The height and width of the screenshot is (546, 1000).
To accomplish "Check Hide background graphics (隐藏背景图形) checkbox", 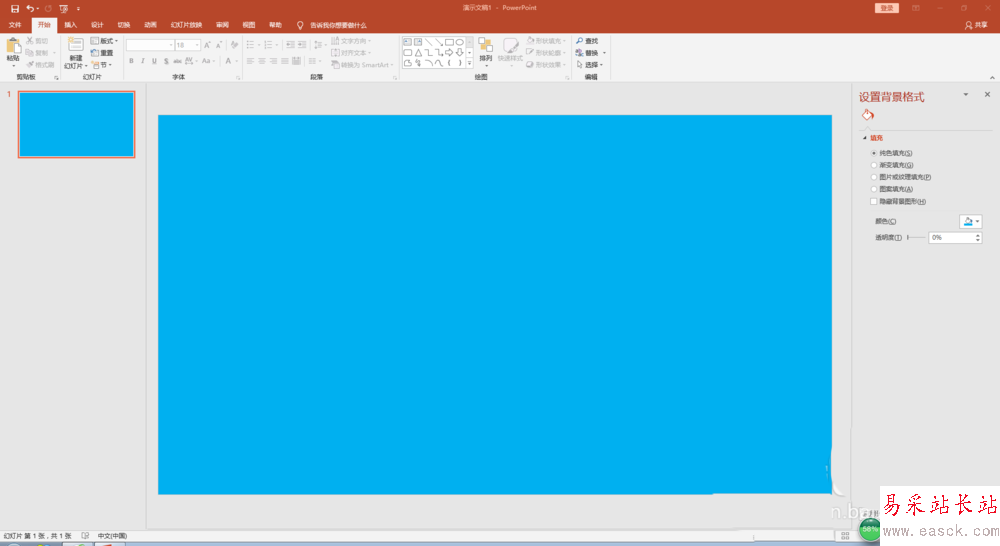I will 874,202.
